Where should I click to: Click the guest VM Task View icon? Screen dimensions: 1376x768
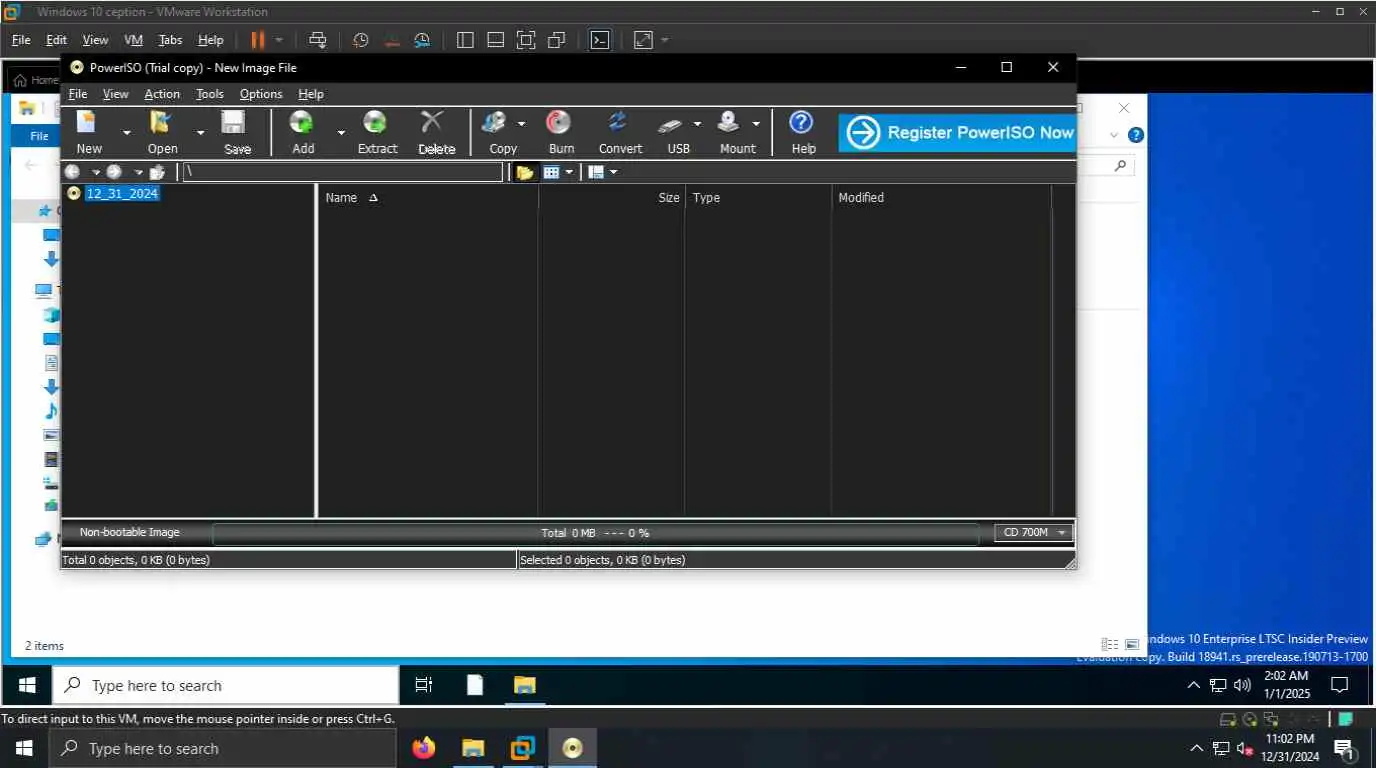423,685
